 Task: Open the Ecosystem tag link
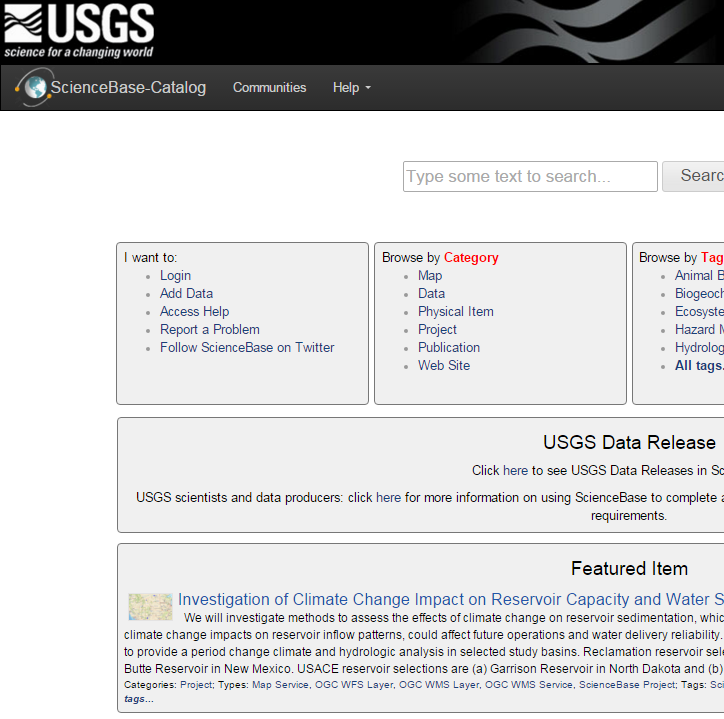pyautogui.click(x=699, y=312)
